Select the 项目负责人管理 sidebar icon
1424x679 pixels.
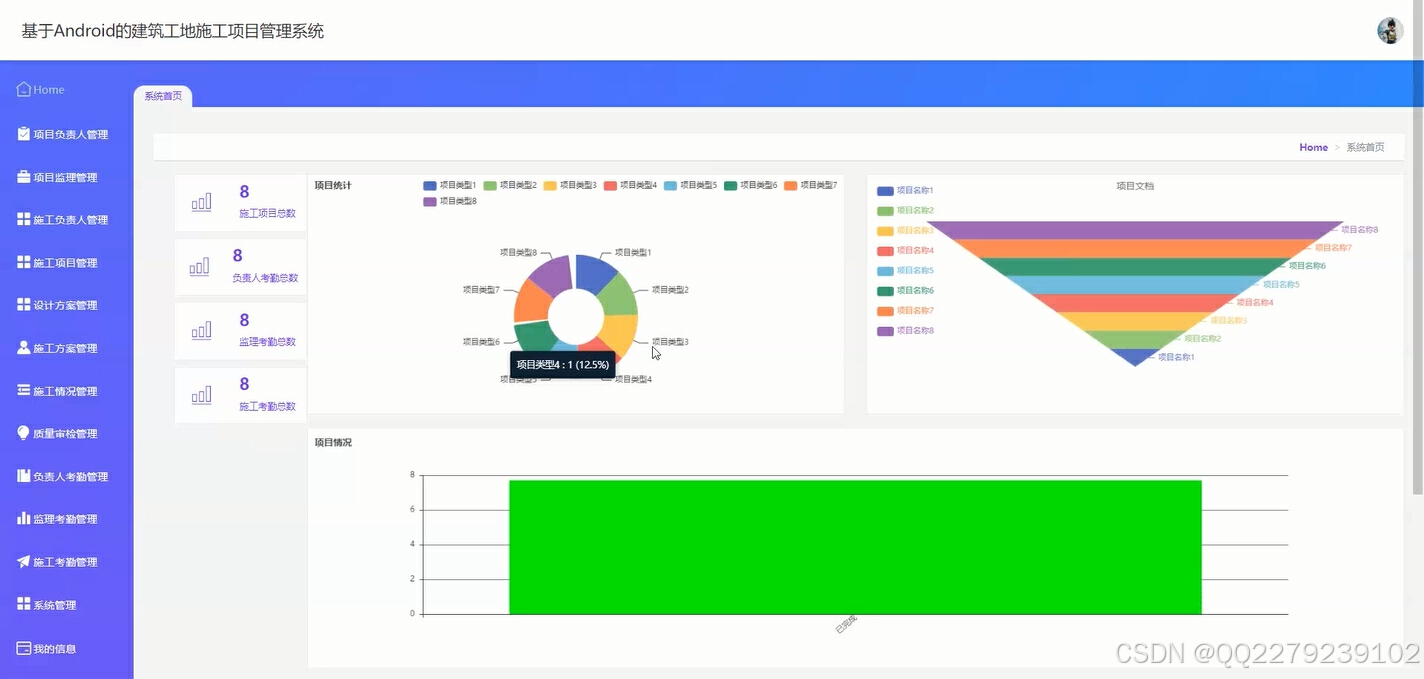[23, 133]
